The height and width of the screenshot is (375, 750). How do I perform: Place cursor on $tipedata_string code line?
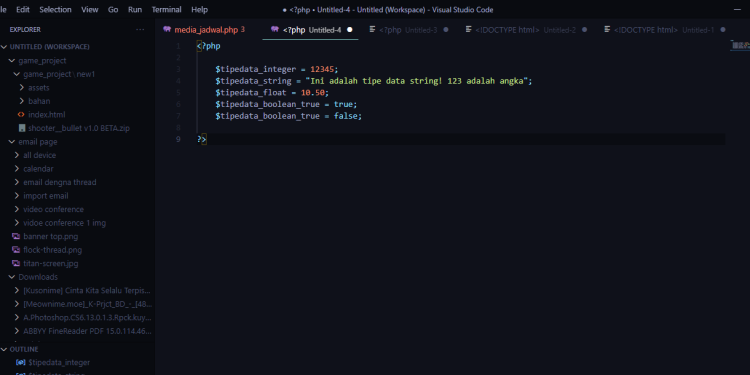[x=373, y=81]
